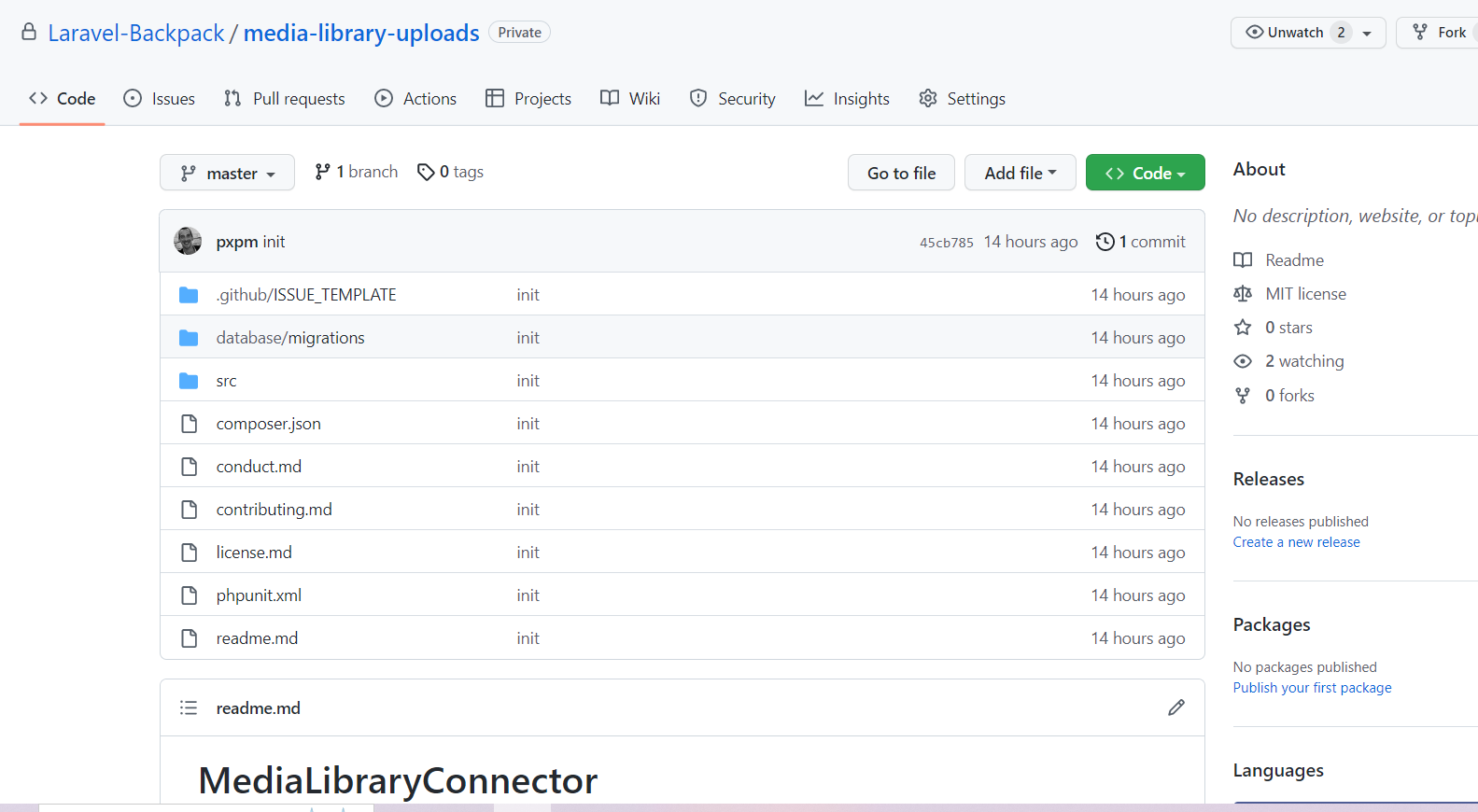
Task: Click the readme.md heading link
Action: point(259,708)
